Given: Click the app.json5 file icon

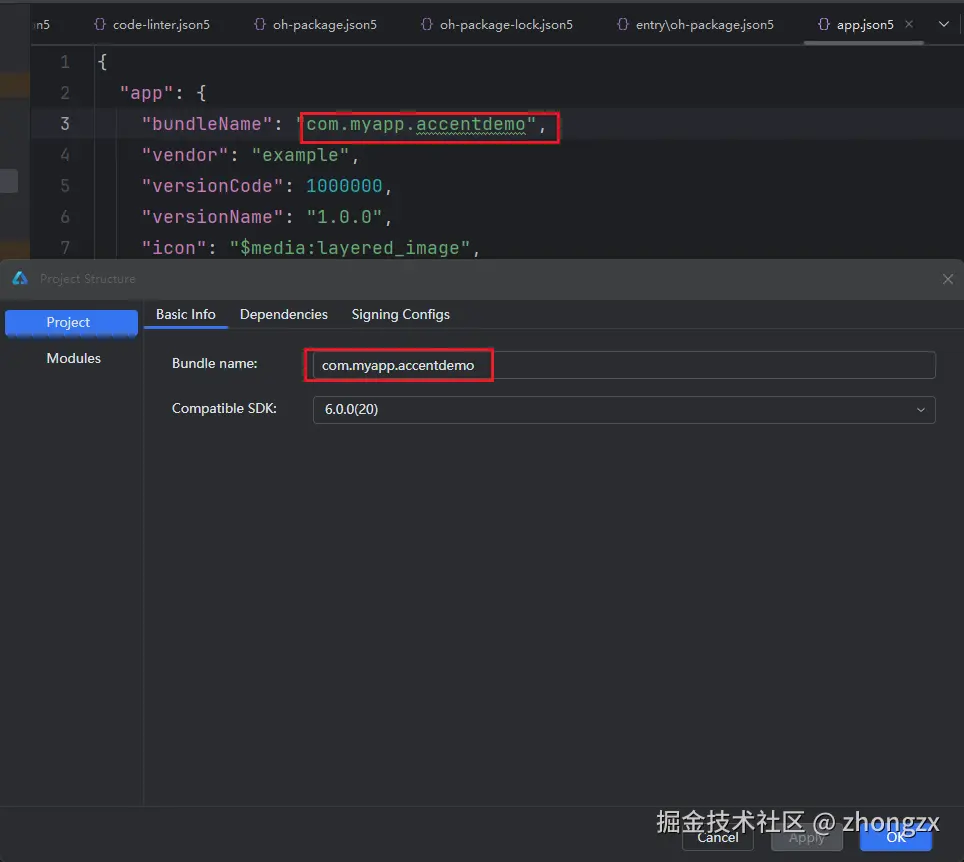Looking at the screenshot, I should point(824,25).
